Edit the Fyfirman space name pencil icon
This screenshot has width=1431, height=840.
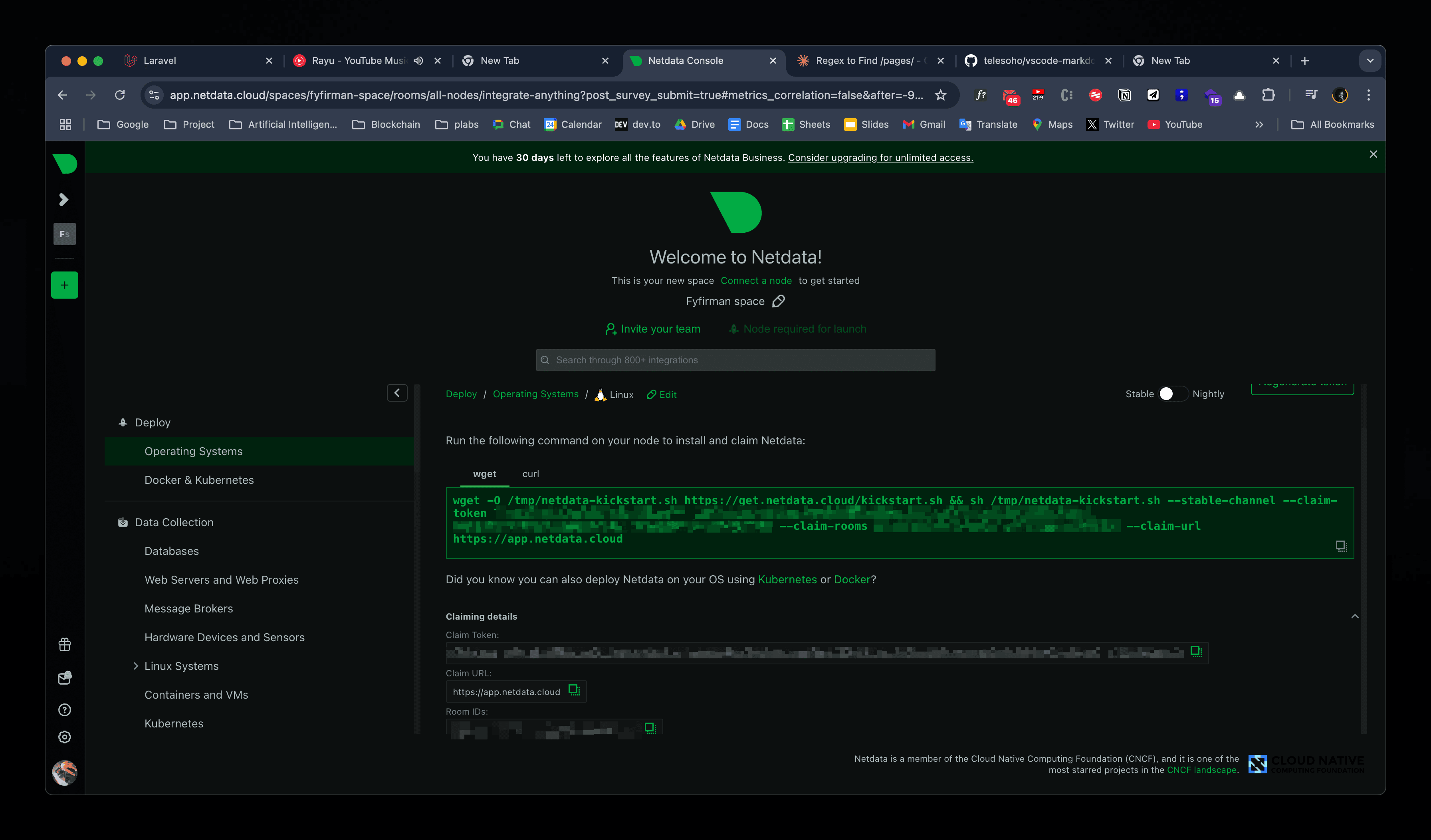(779, 301)
